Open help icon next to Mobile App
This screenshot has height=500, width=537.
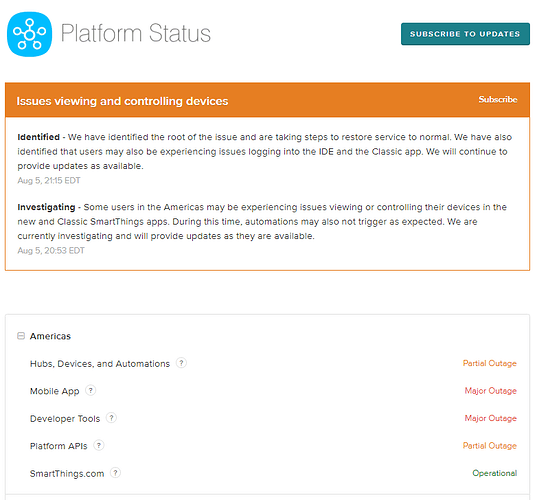90,390
